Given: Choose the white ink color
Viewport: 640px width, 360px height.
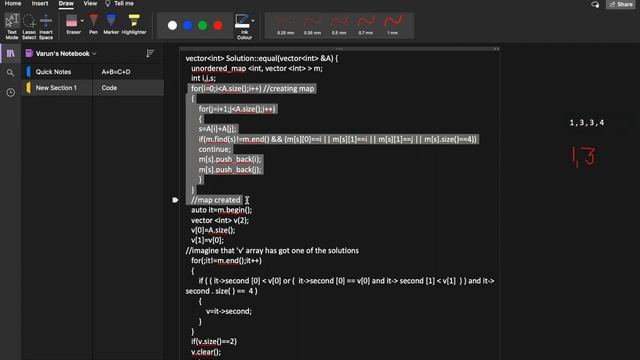Looking at the screenshot, I should click(172, 25).
